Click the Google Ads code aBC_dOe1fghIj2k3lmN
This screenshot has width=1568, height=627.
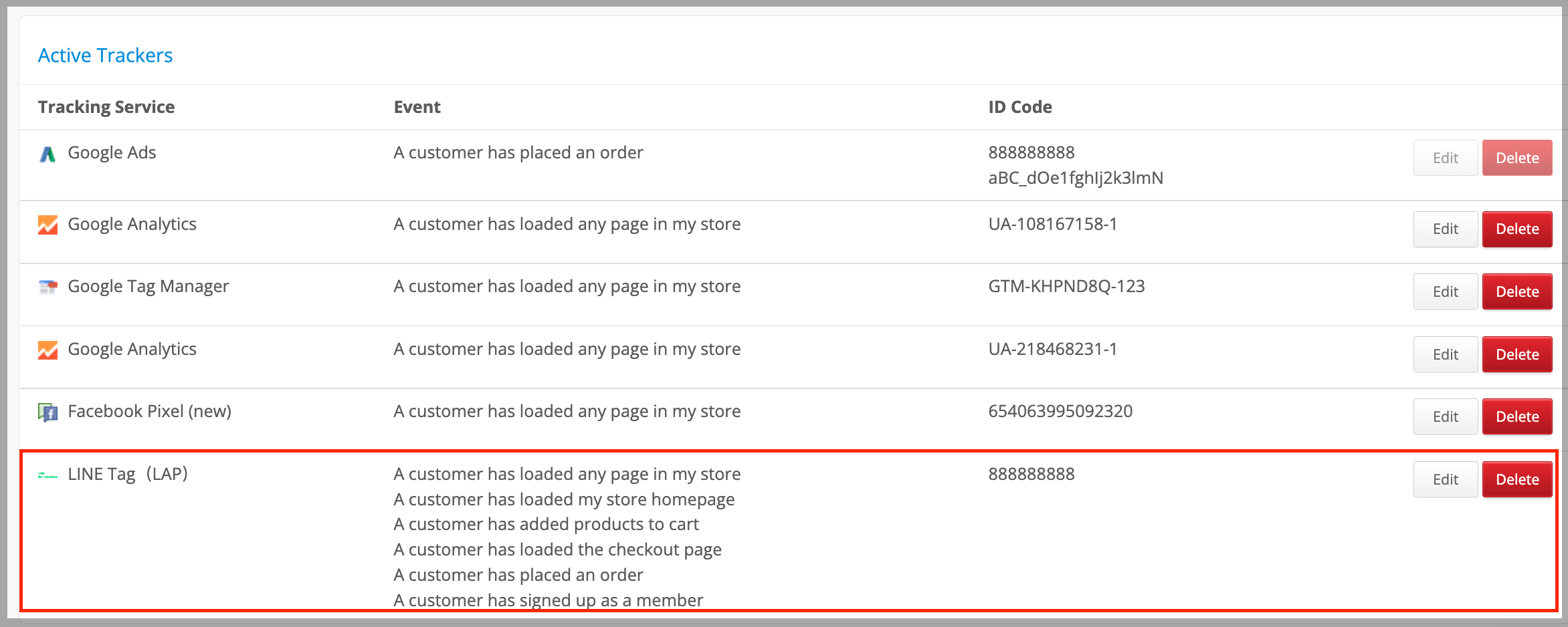pyautogui.click(x=1076, y=178)
